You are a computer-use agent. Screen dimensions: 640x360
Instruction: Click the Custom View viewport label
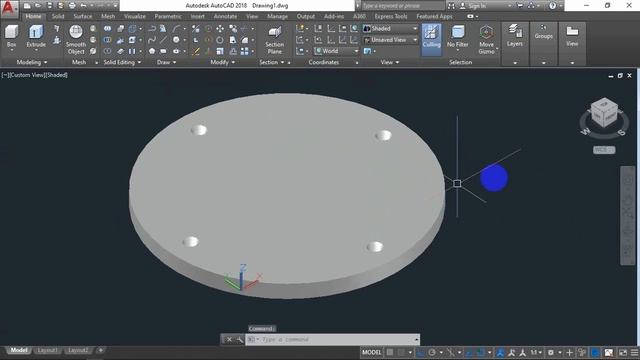26,75
